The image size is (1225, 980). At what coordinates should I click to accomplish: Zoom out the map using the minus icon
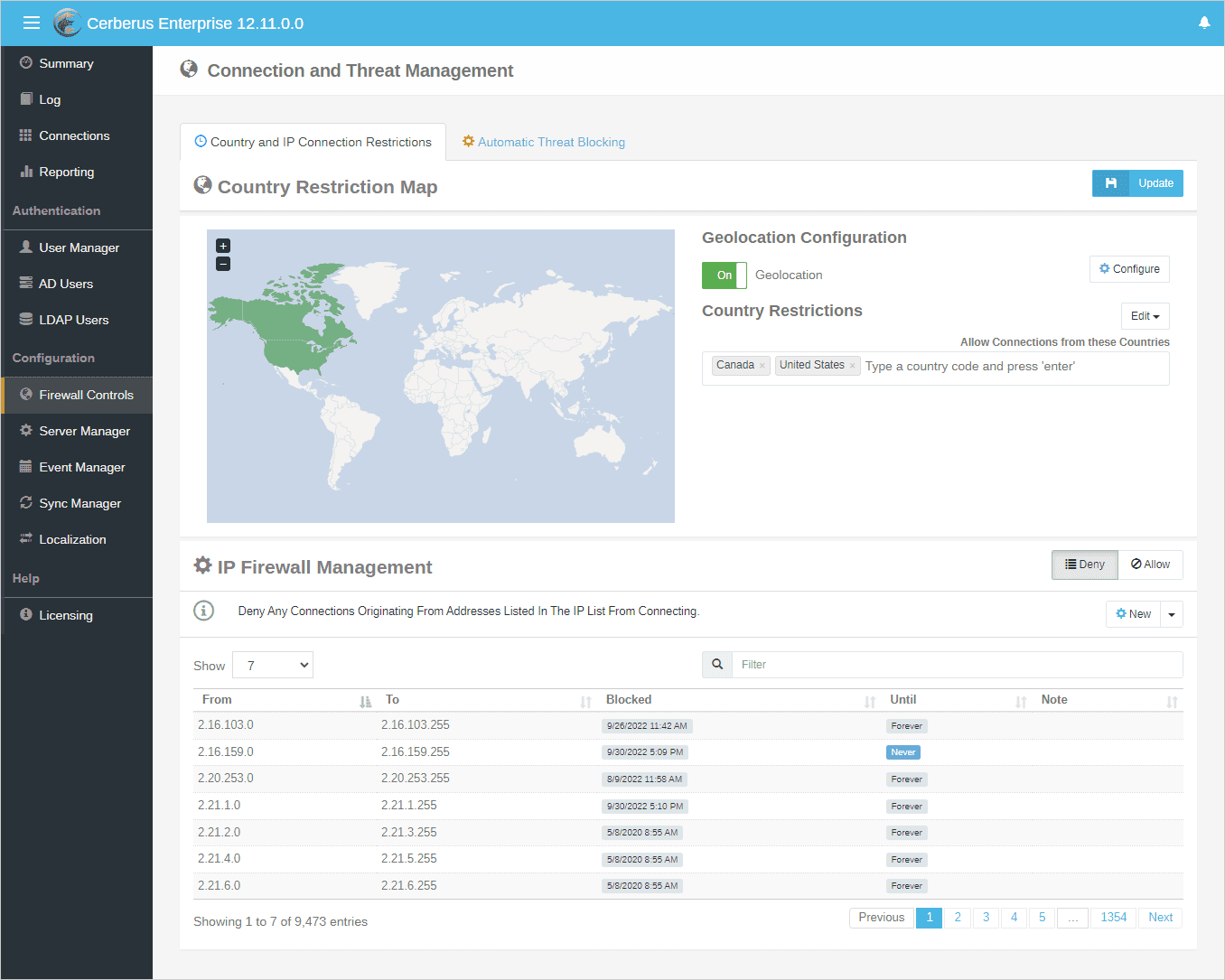pyautogui.click(x=222, y=264)
